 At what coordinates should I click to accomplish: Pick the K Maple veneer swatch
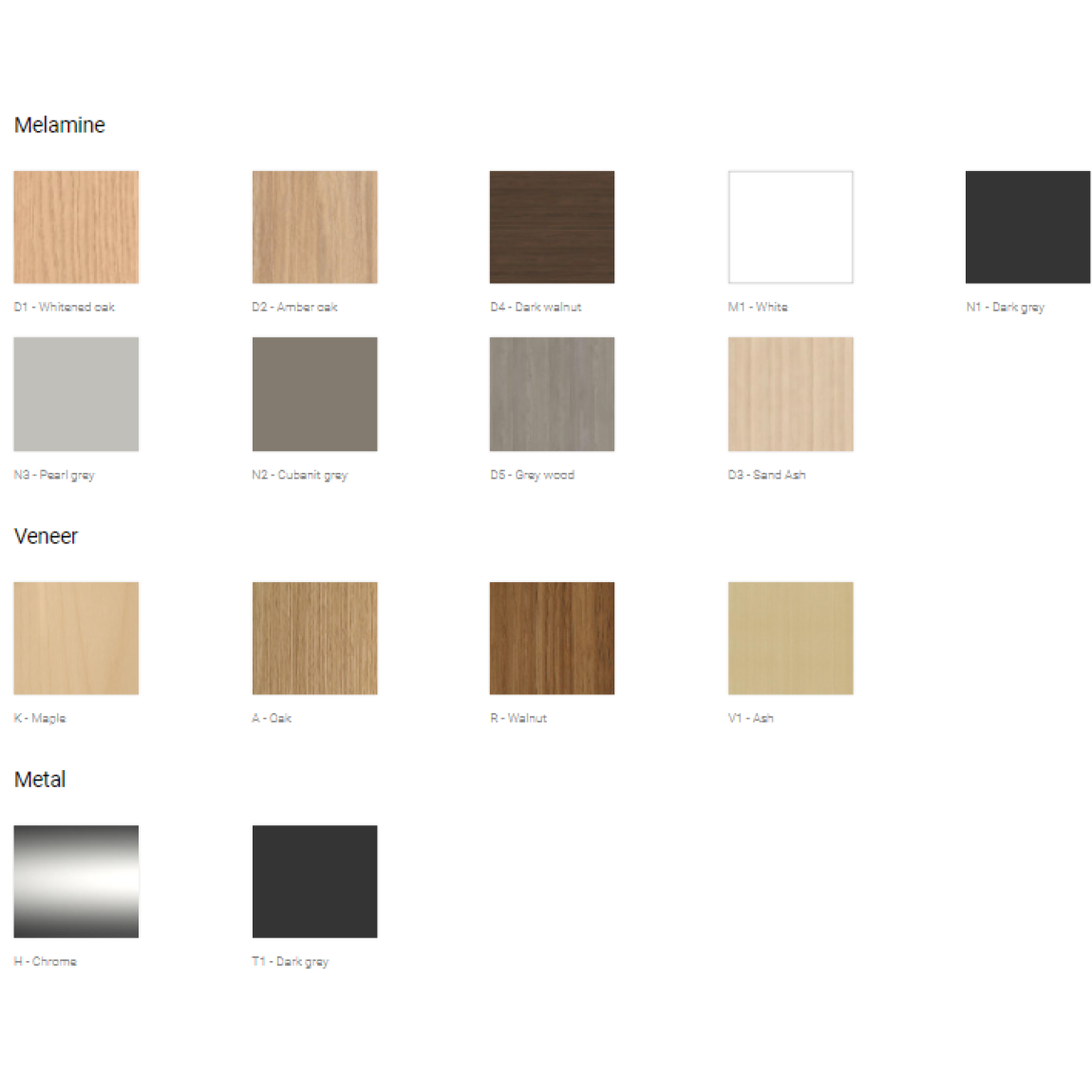pos(76,638)
